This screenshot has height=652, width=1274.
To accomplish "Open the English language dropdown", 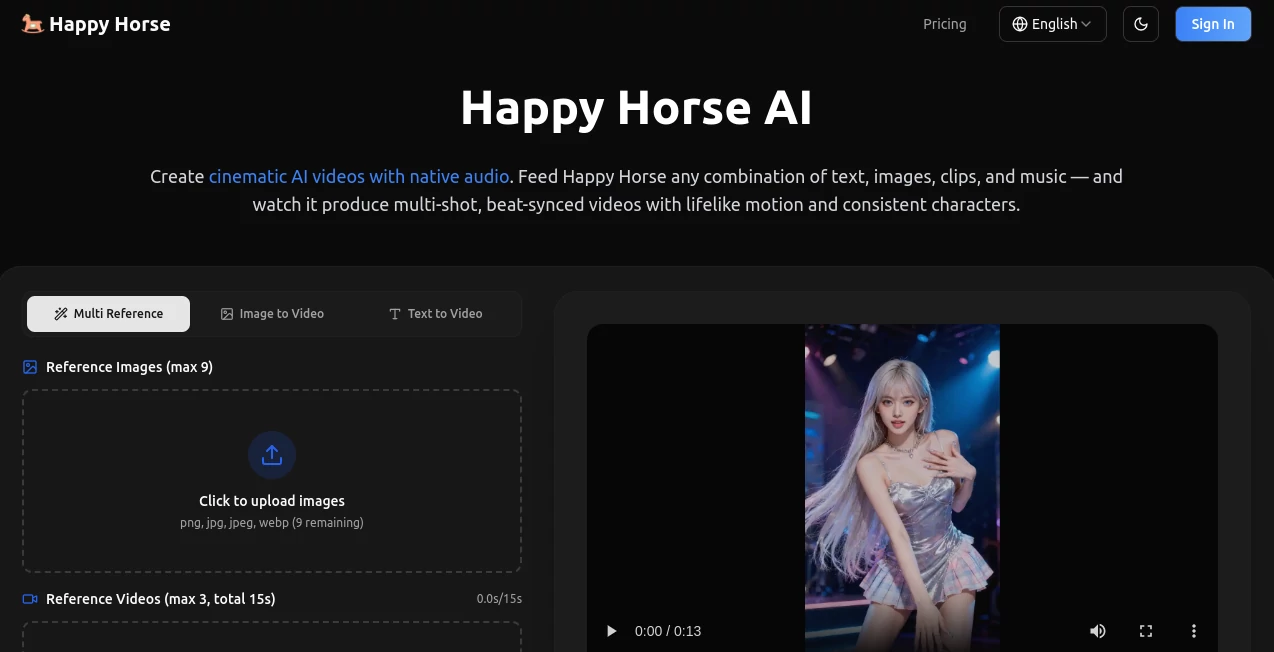I will coord(1052,24).
